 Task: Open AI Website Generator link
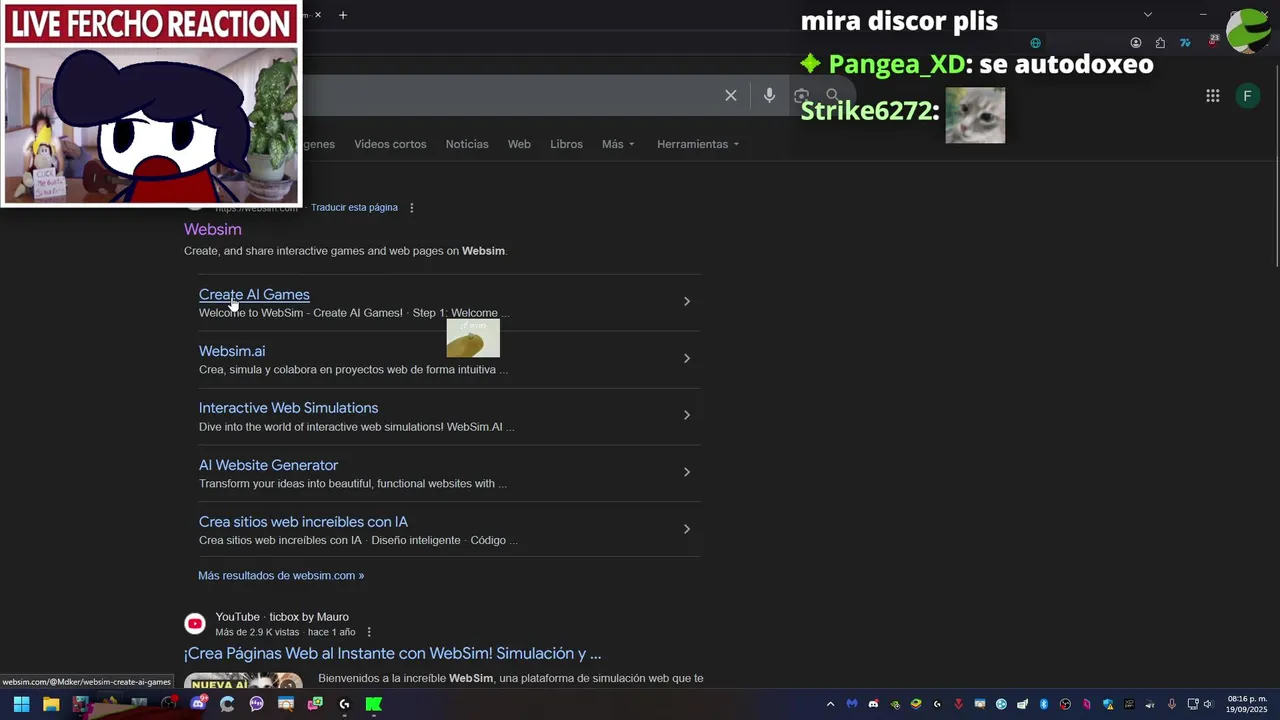tap(268, 465)
